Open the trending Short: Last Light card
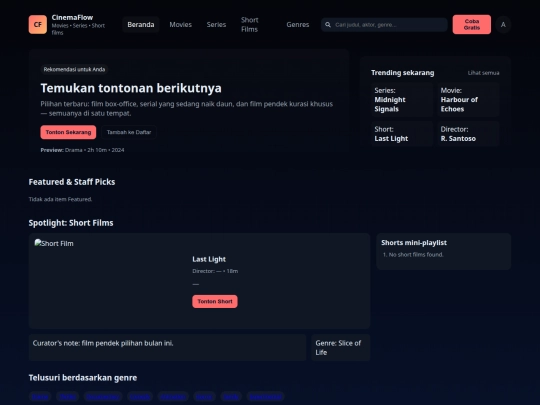540x405 pixels. pyautogui.click(x=402, y=134)
